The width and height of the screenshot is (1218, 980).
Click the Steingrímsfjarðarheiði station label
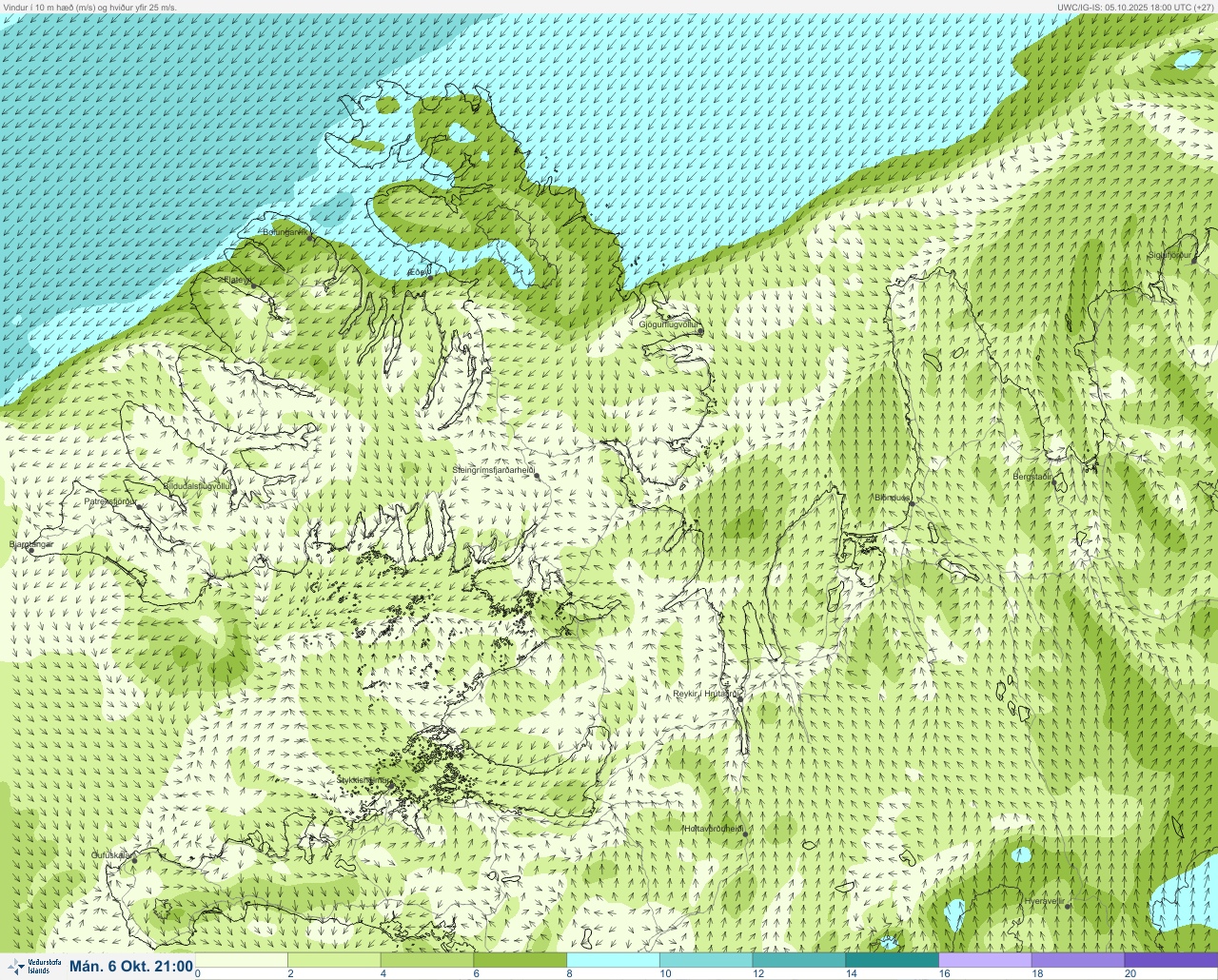492,469
